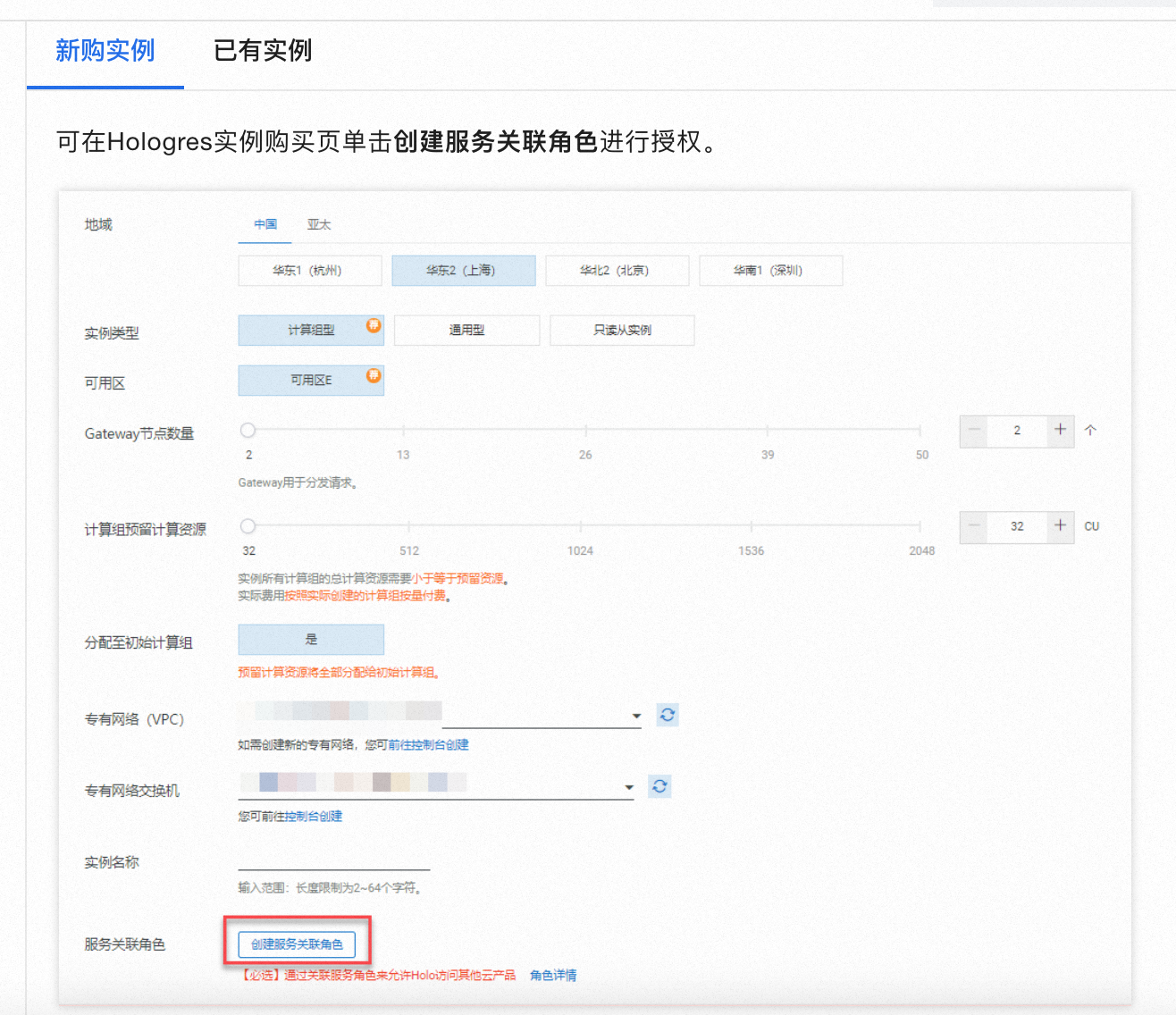Click the Gateway节点数量 slider handle
This screenshot has height=1015, width=1176.
click(x=248, y=430)
